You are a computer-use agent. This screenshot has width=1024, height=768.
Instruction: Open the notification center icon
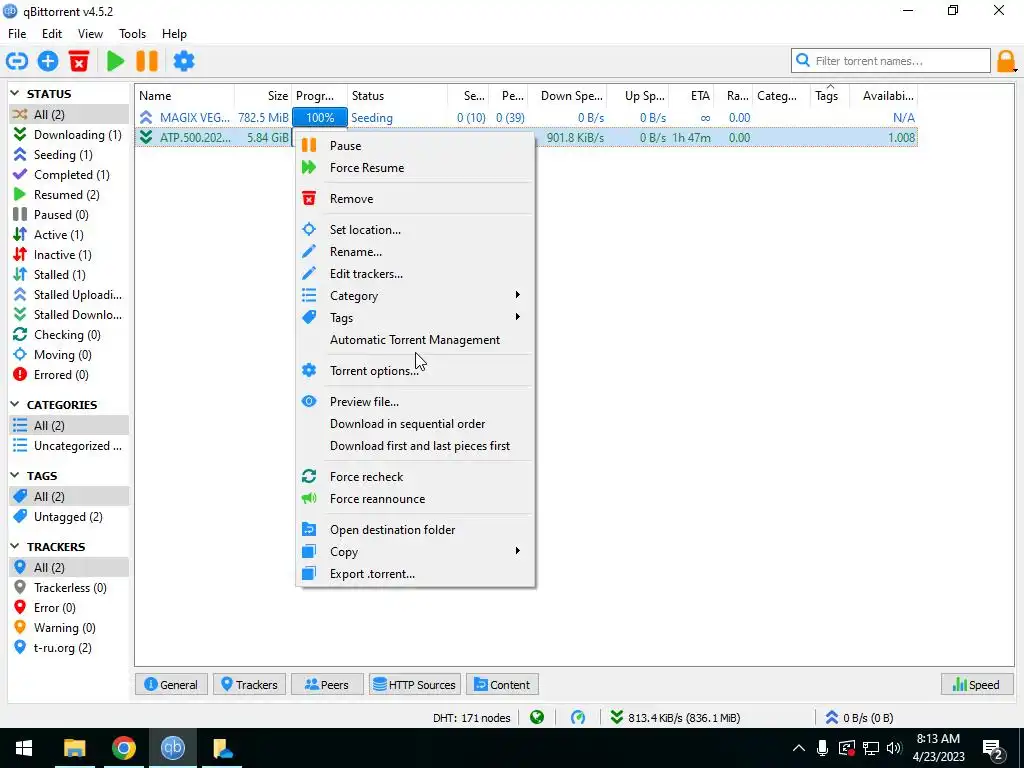(993, 749)
